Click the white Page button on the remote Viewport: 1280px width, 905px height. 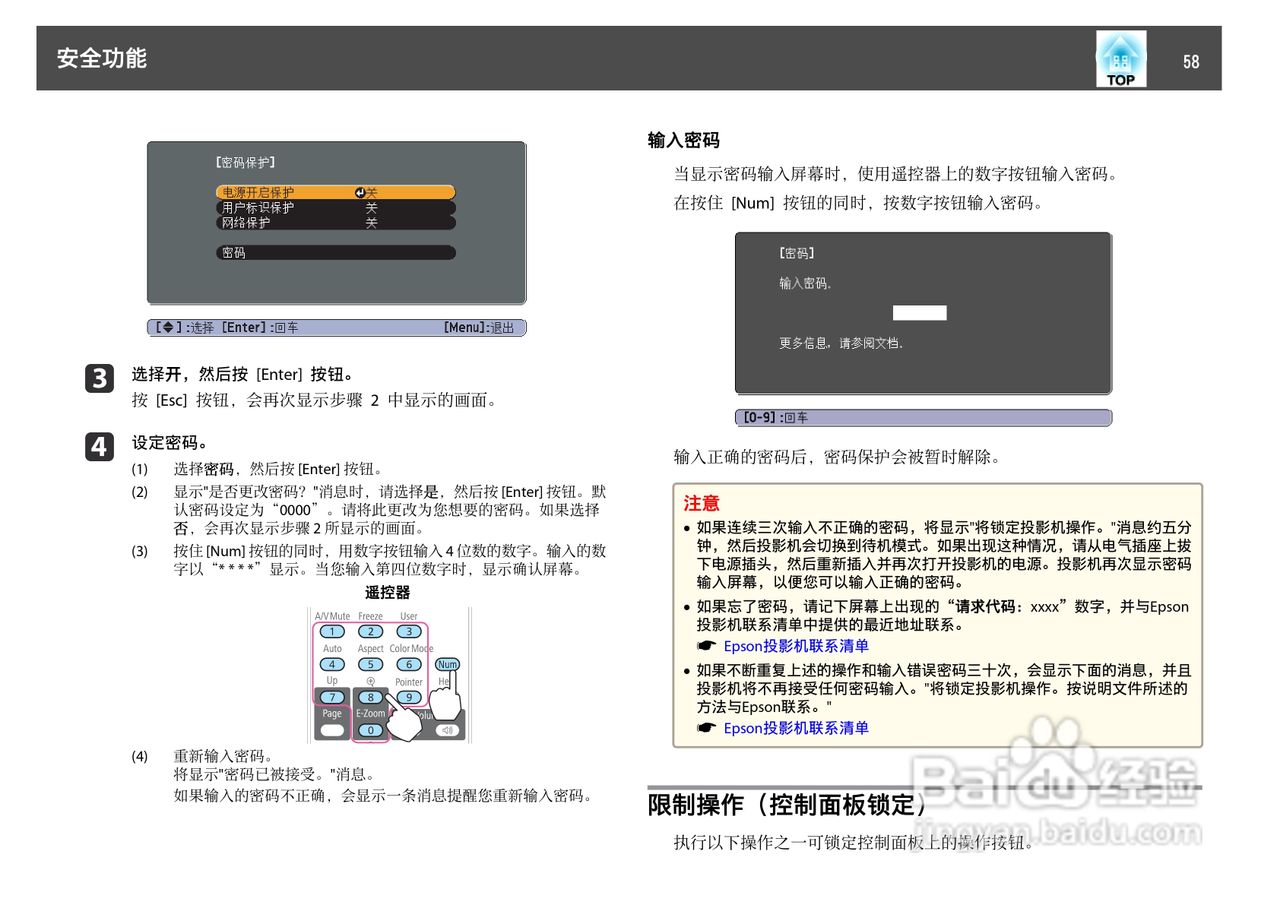[x=332, y=730]
